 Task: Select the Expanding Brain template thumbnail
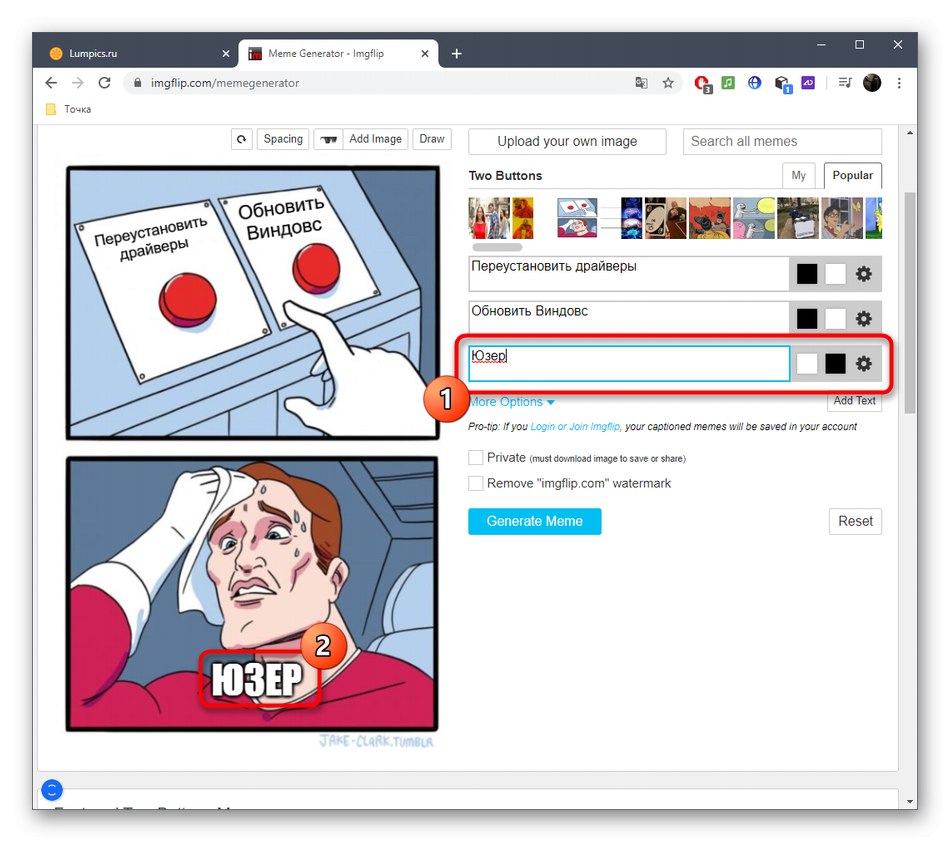631,218
